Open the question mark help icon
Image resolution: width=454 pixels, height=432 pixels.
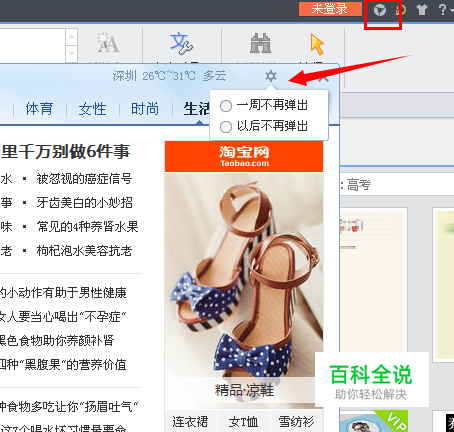[x=442, y=10]
